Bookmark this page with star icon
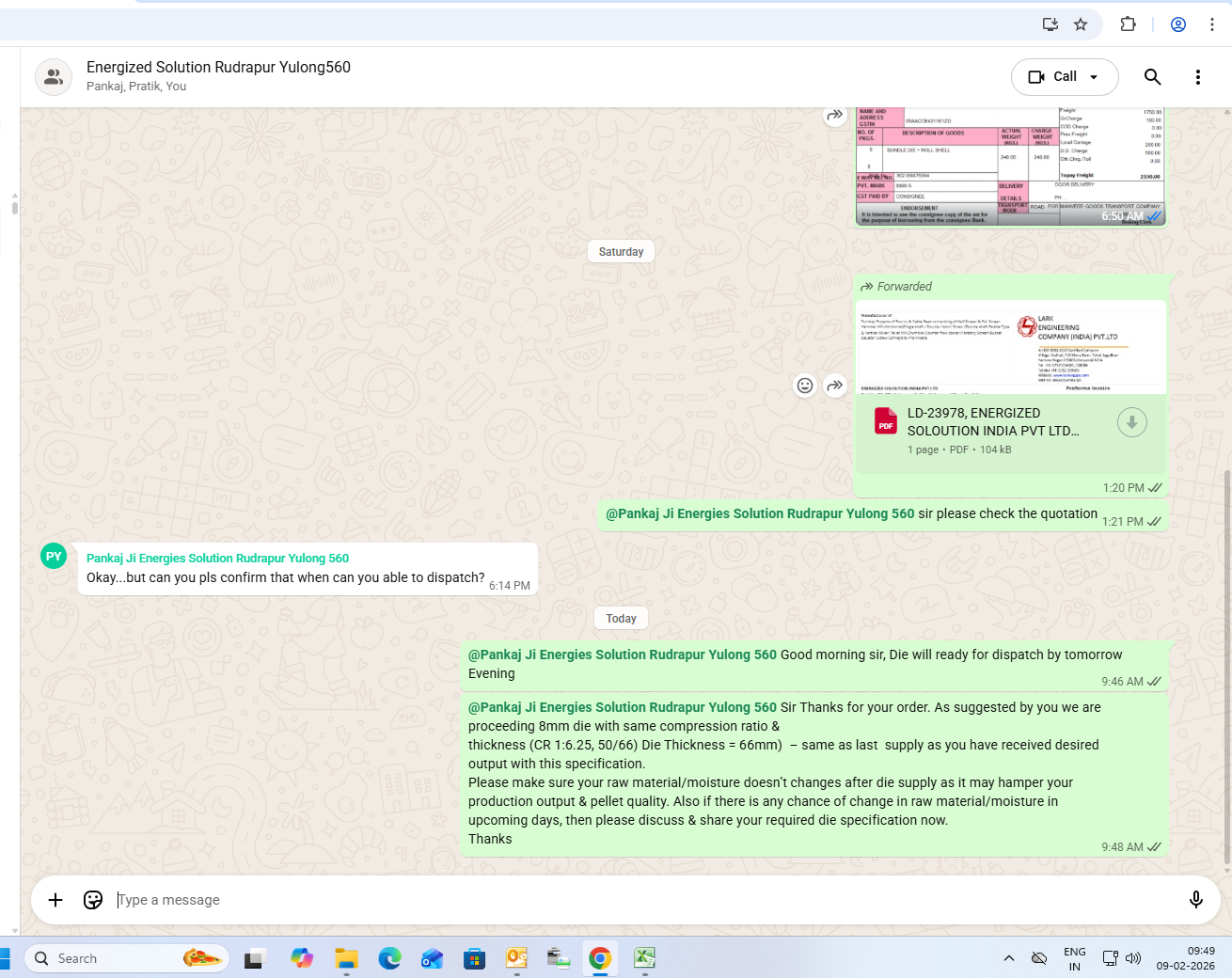This screenshot has width=1232, height=978. pos(1081,24)
